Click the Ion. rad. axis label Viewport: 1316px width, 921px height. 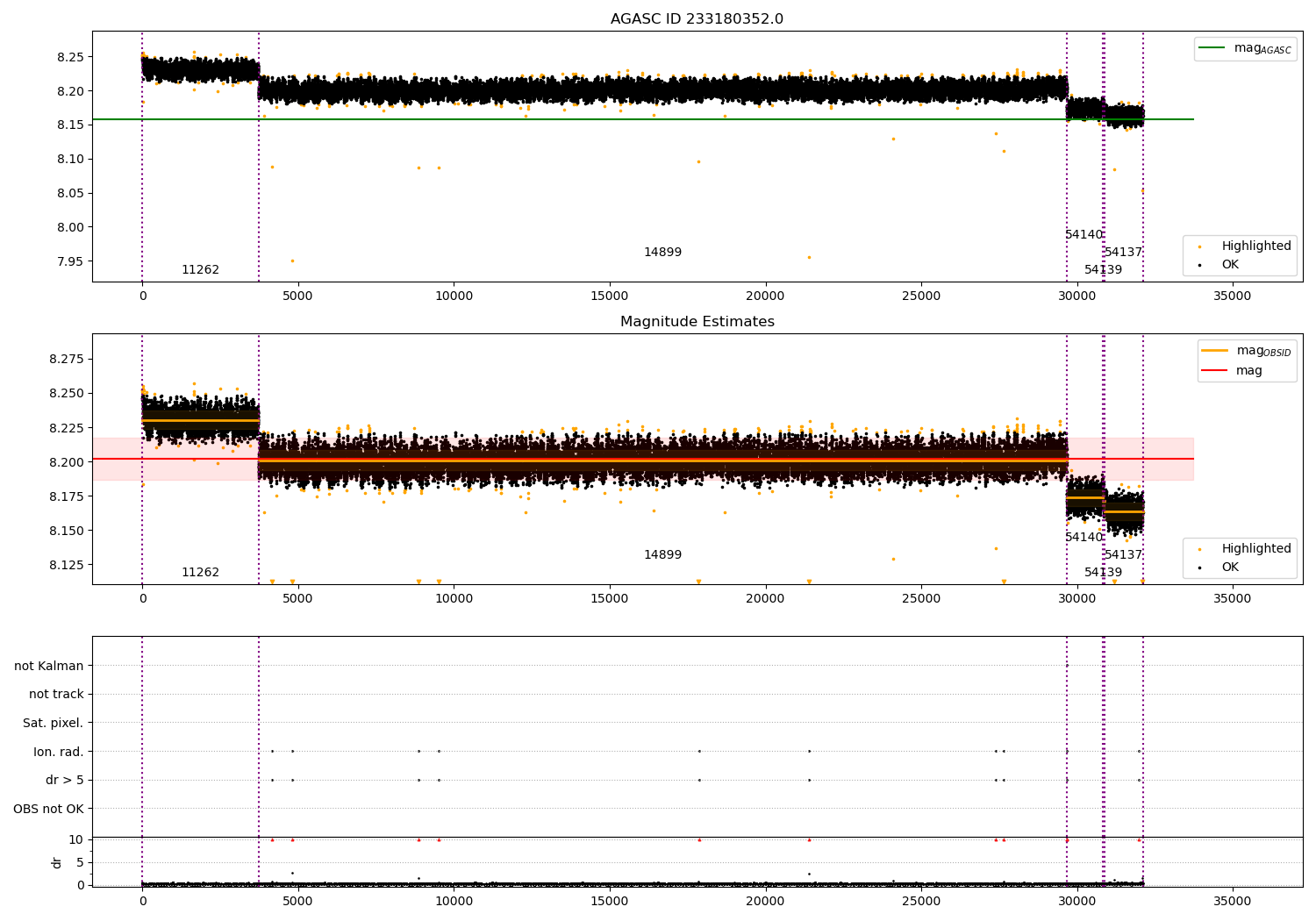tap(59, 752)
